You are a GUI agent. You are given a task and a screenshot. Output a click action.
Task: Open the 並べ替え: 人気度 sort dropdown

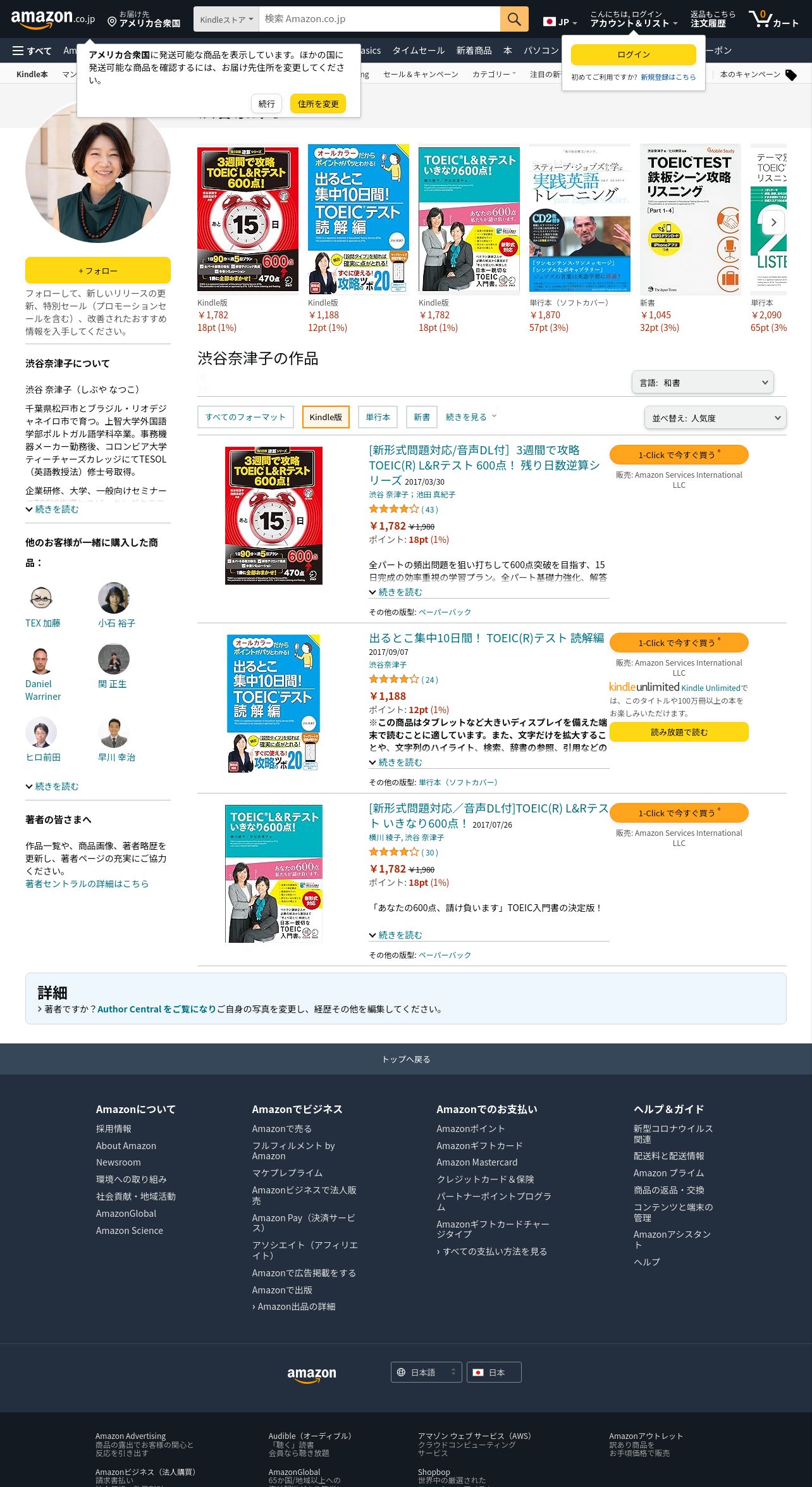pyautogui.click(x=715, y=418)
